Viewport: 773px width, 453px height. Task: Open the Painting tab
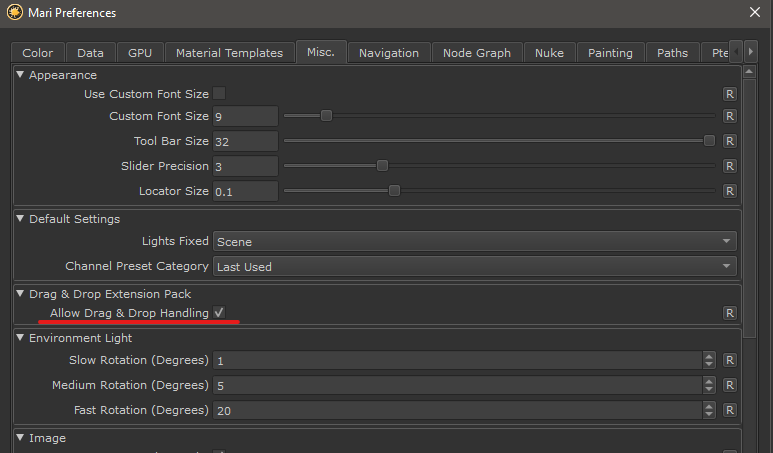click(x=610, y=53)
